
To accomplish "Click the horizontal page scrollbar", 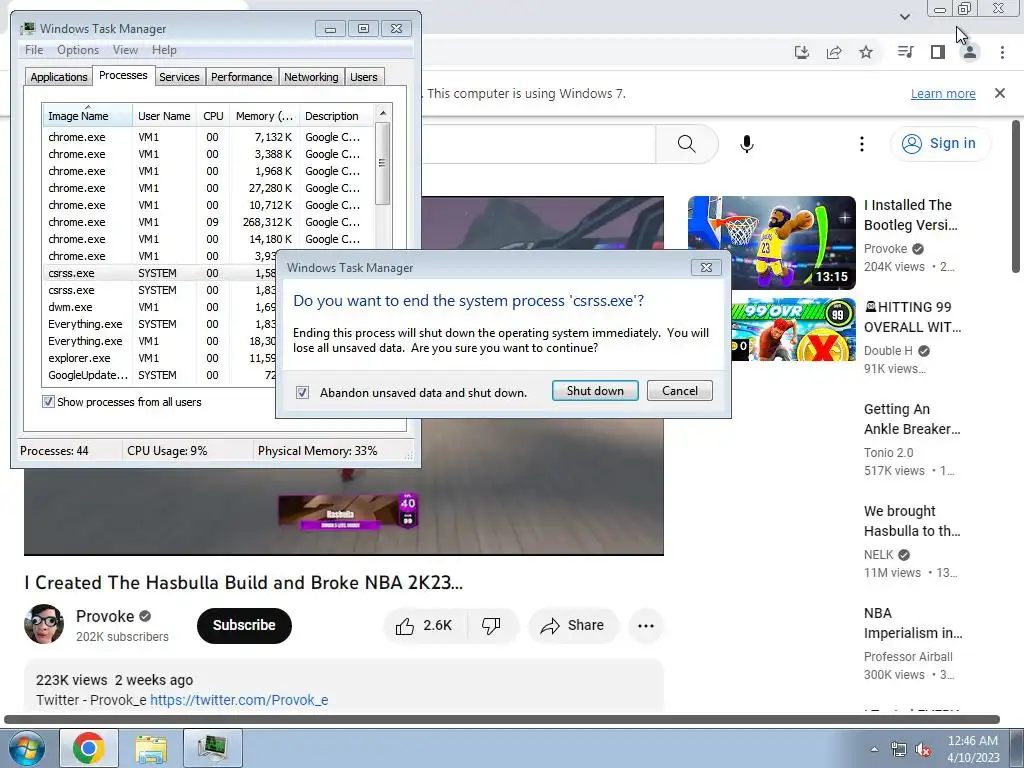I will (x=502, y=720).
